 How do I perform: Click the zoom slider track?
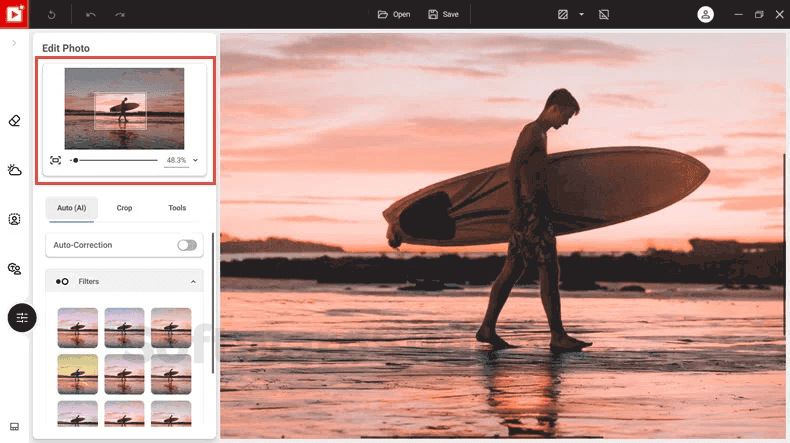point(115,160)
